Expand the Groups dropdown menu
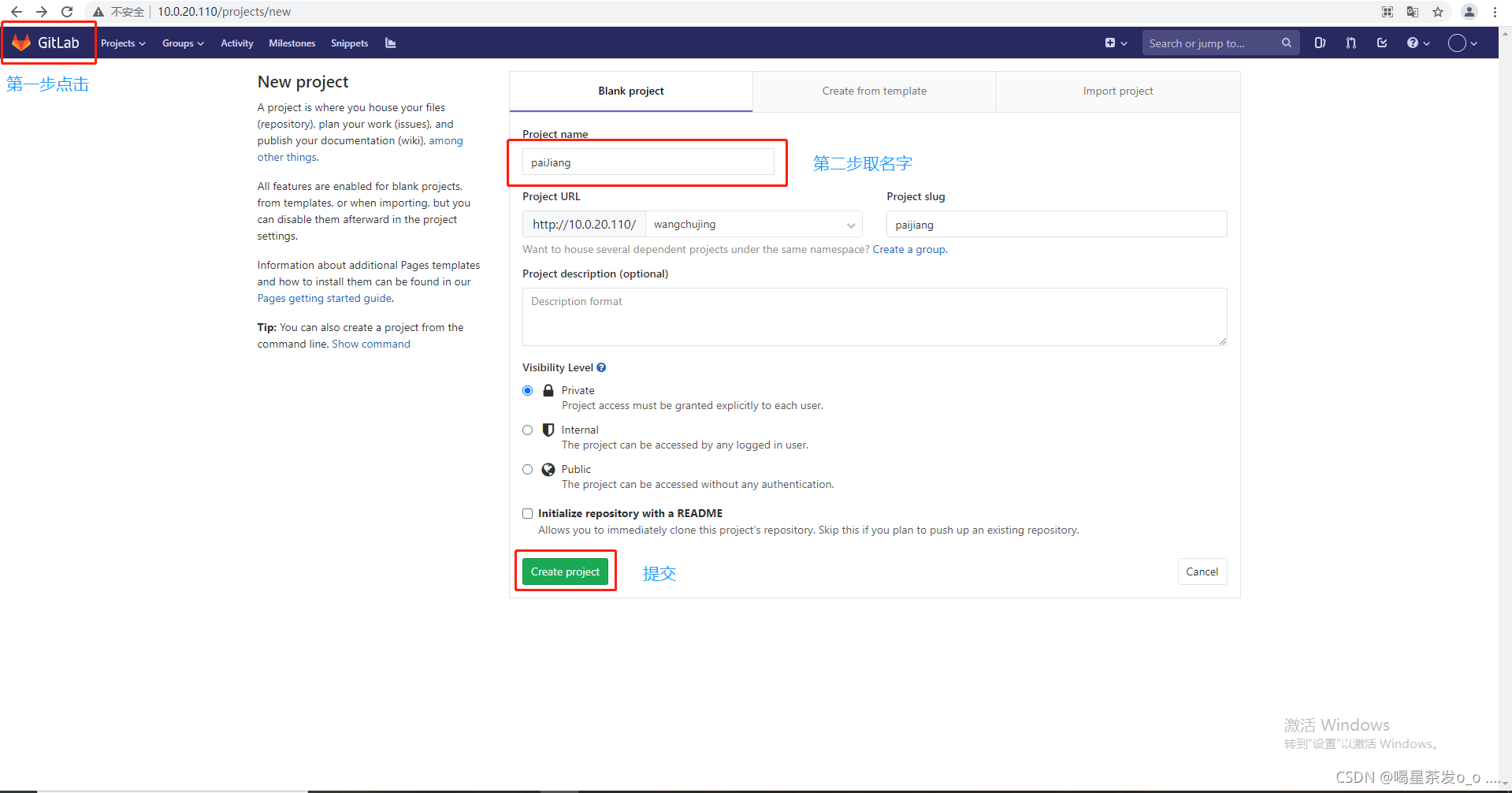1512x793 pixels. (x=183, y=43)
